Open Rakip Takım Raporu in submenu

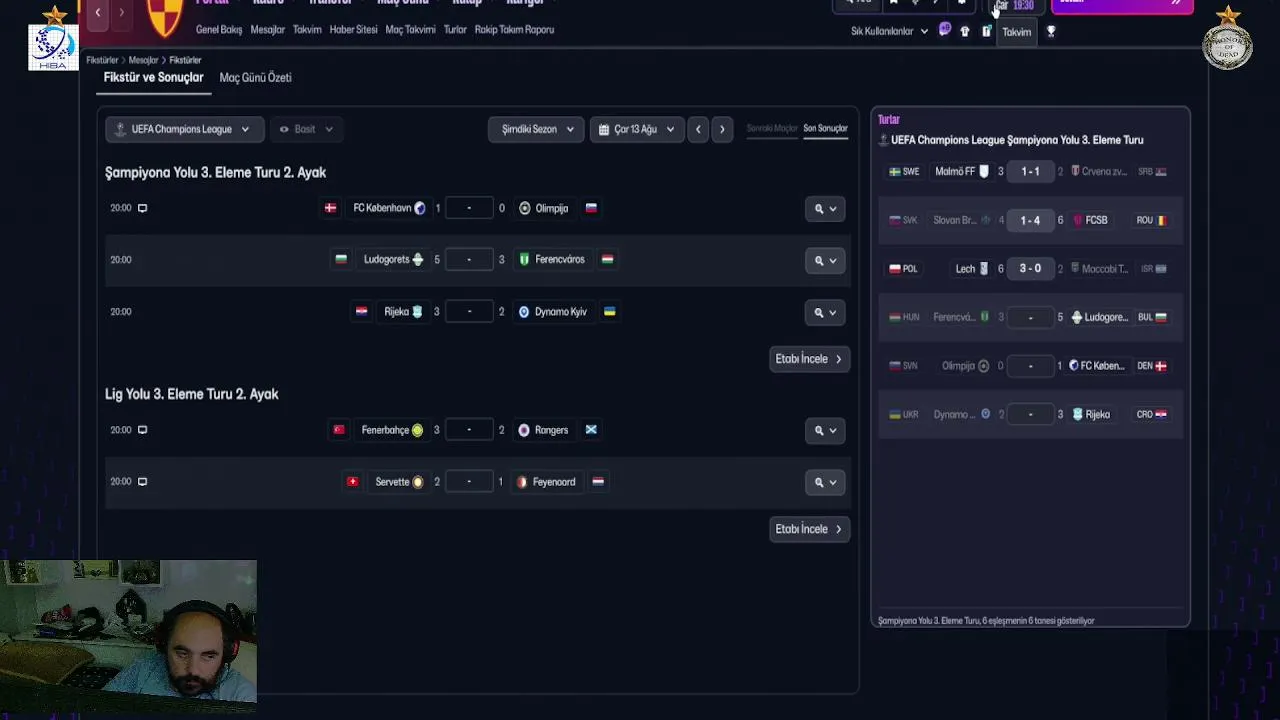click(x=514, y=30)
